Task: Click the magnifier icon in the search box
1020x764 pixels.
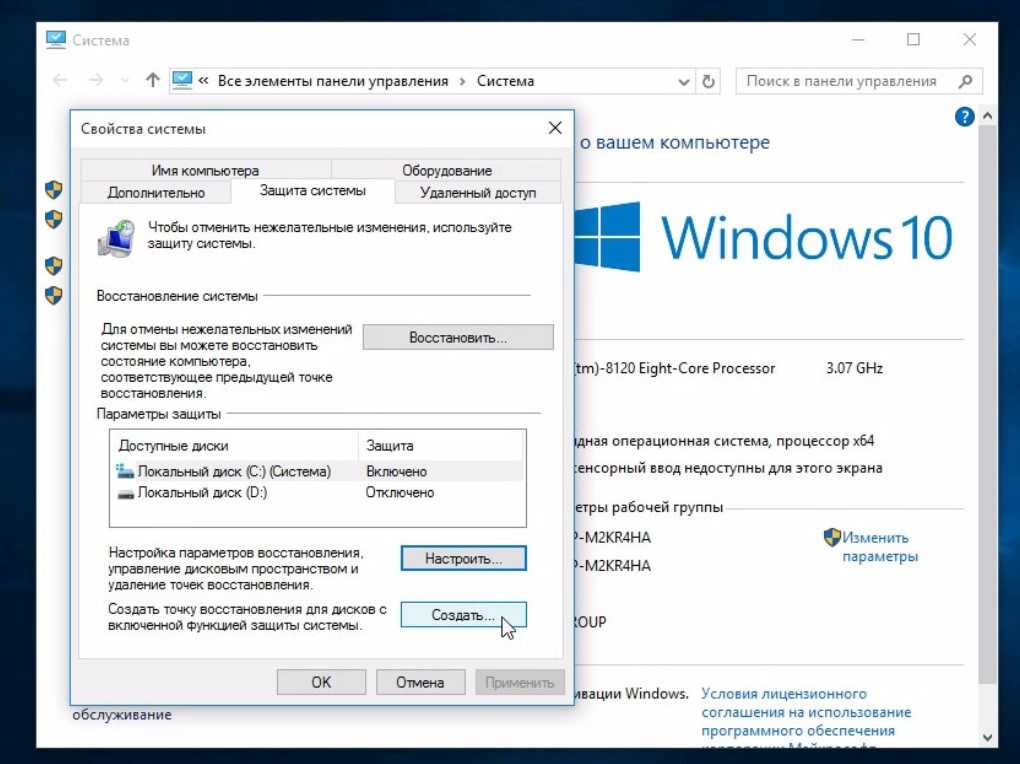Action: pyautogui.click(x=965, y=81)
